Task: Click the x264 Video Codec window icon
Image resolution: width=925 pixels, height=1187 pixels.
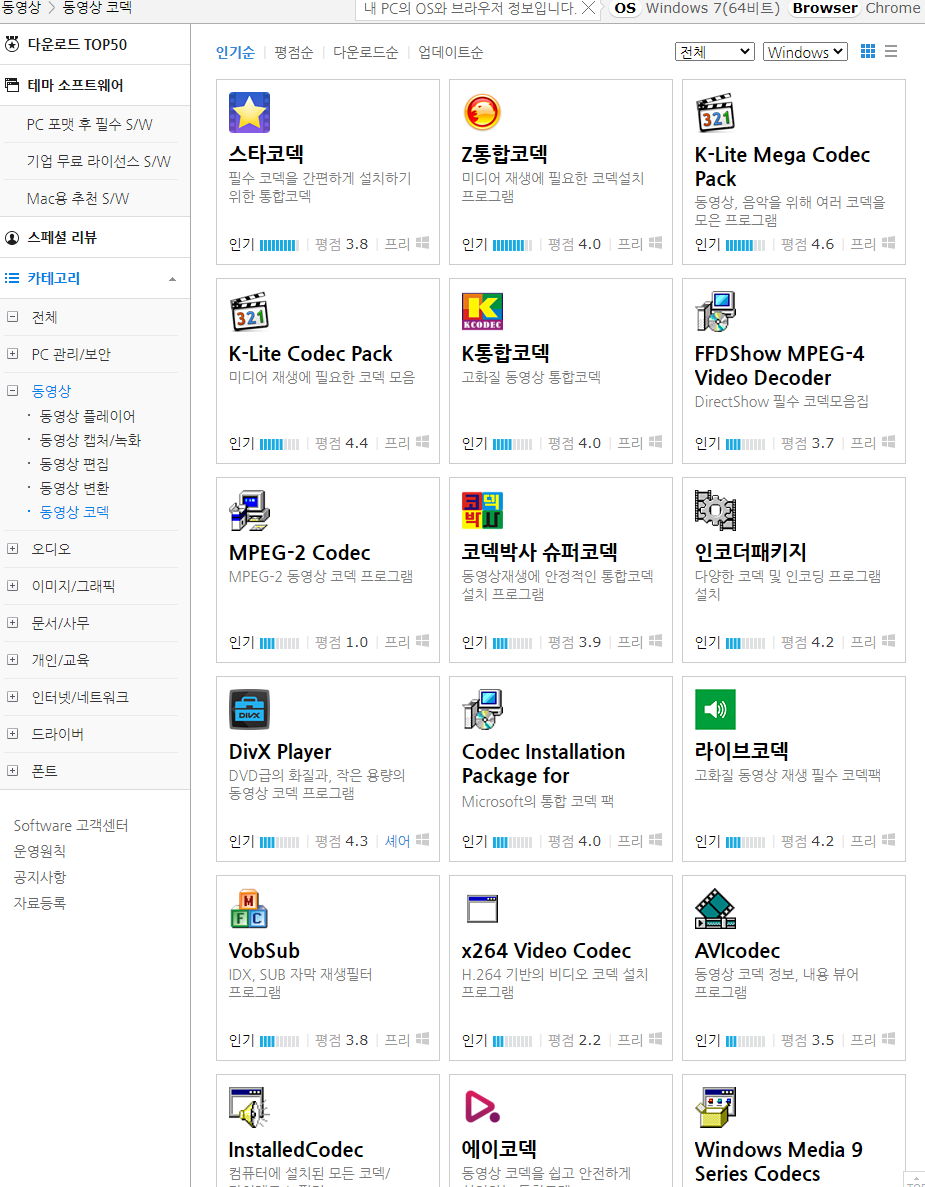Action: click(x=482, y=908)
